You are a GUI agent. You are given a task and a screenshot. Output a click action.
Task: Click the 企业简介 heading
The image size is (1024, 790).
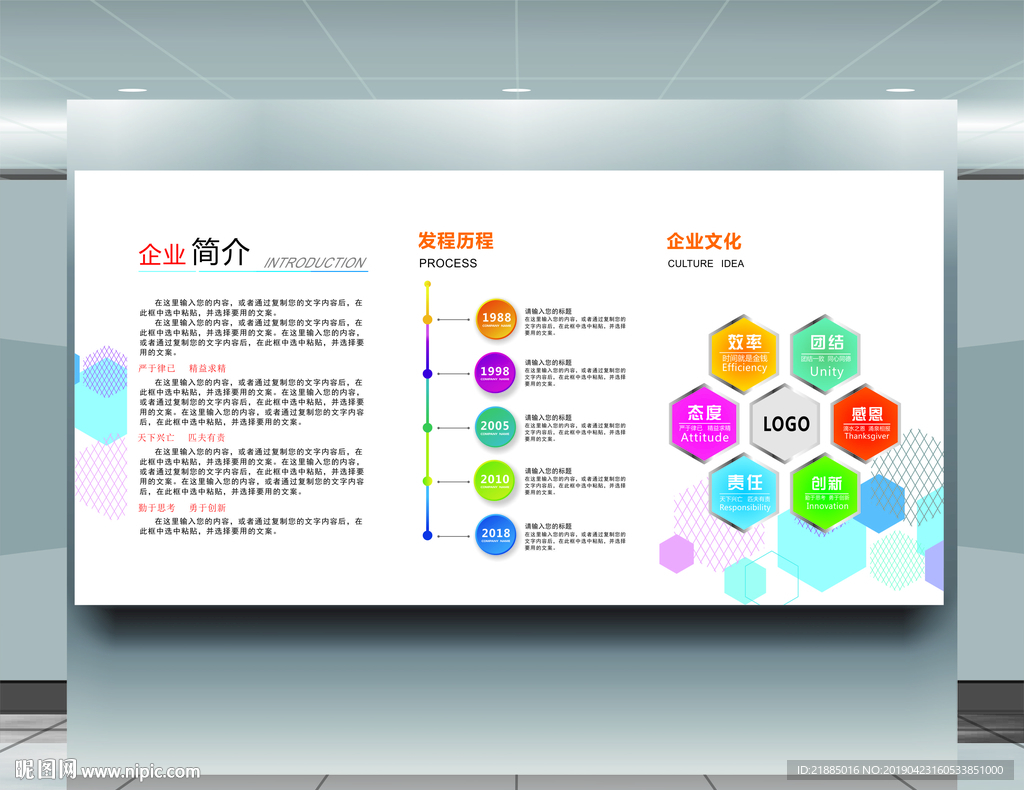pyautogui.click(x=194, y=252)
